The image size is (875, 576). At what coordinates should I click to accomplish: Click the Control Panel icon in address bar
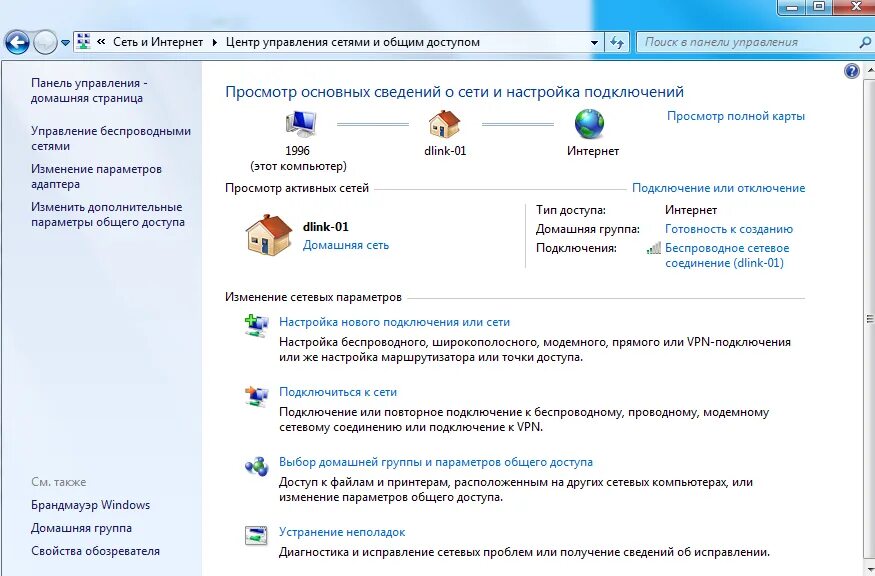pos(84,42)
